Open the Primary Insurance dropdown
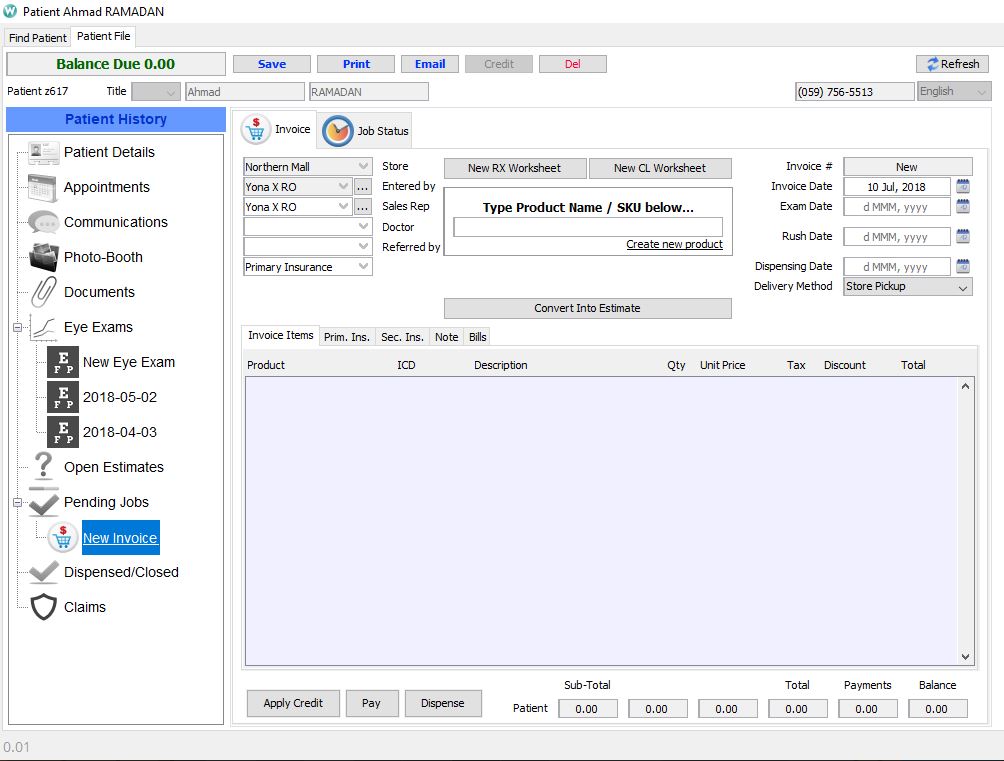This screenshot has width=1004, height=761. click(x=307, y=267)
